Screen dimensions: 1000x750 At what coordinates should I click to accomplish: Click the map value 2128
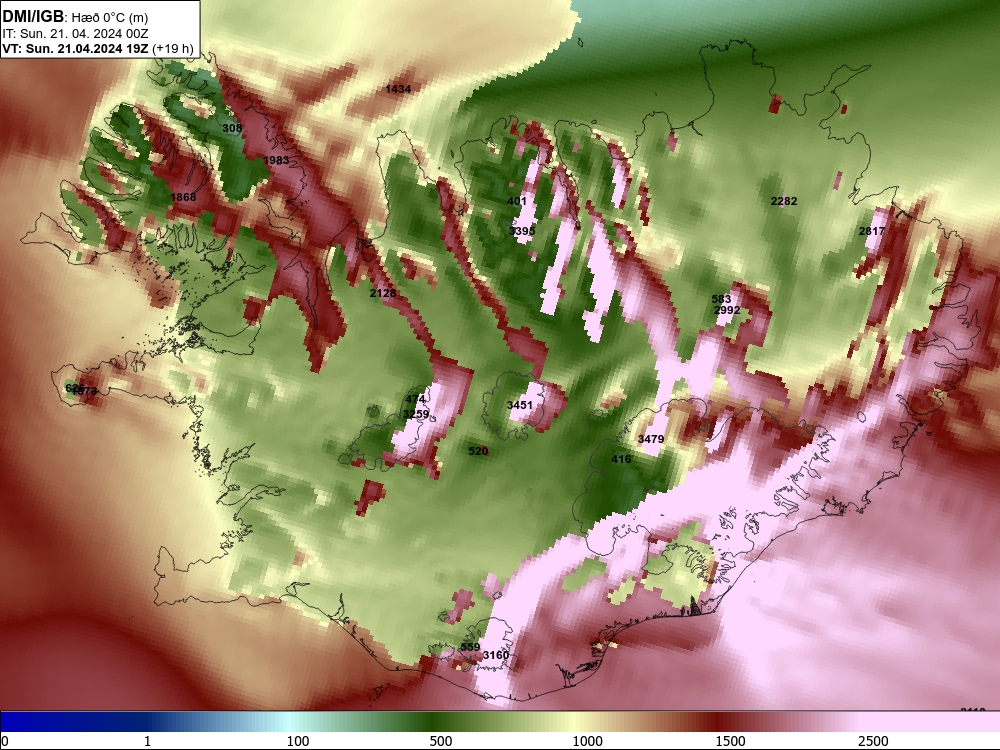coord(383,293)
